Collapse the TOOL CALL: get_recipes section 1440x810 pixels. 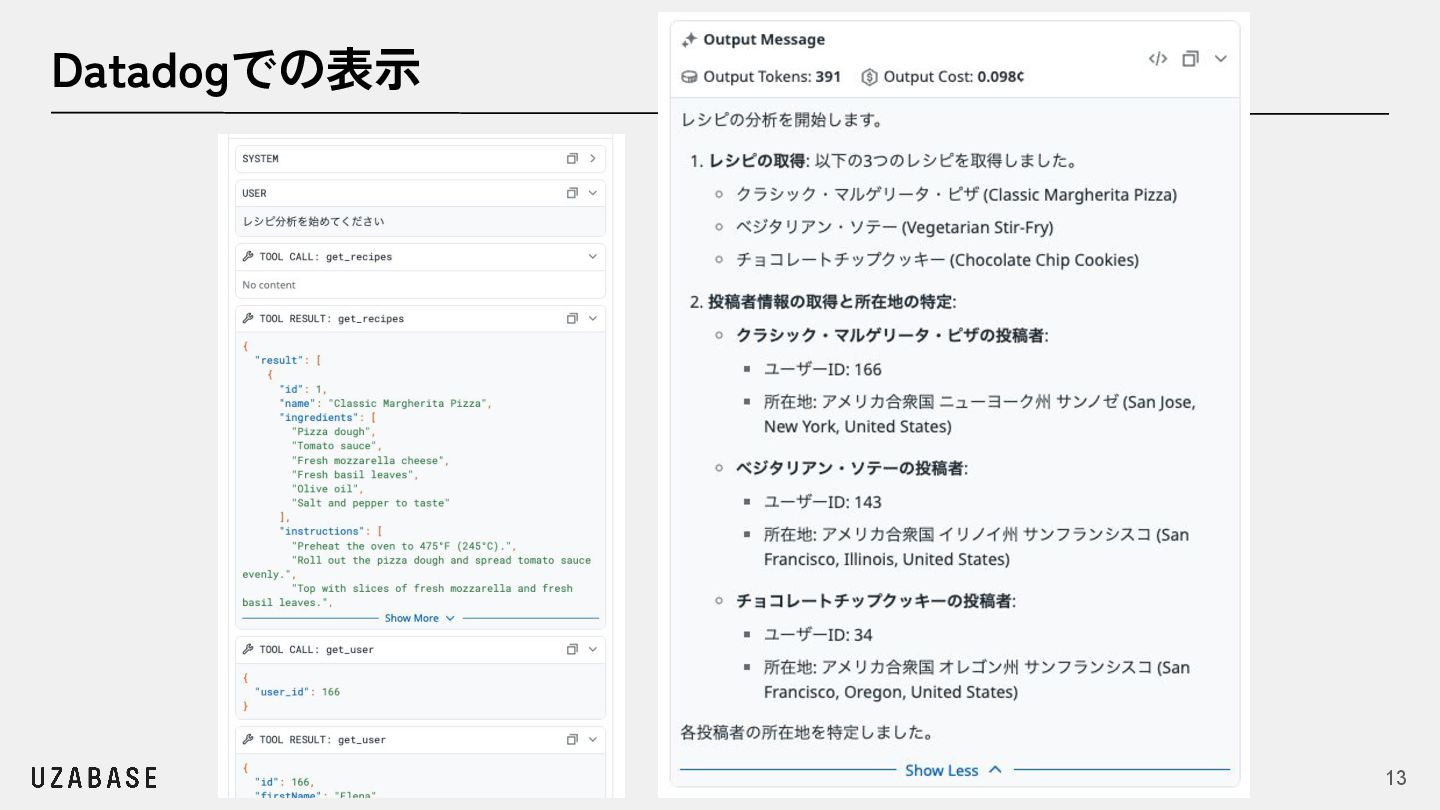[592, 257]
